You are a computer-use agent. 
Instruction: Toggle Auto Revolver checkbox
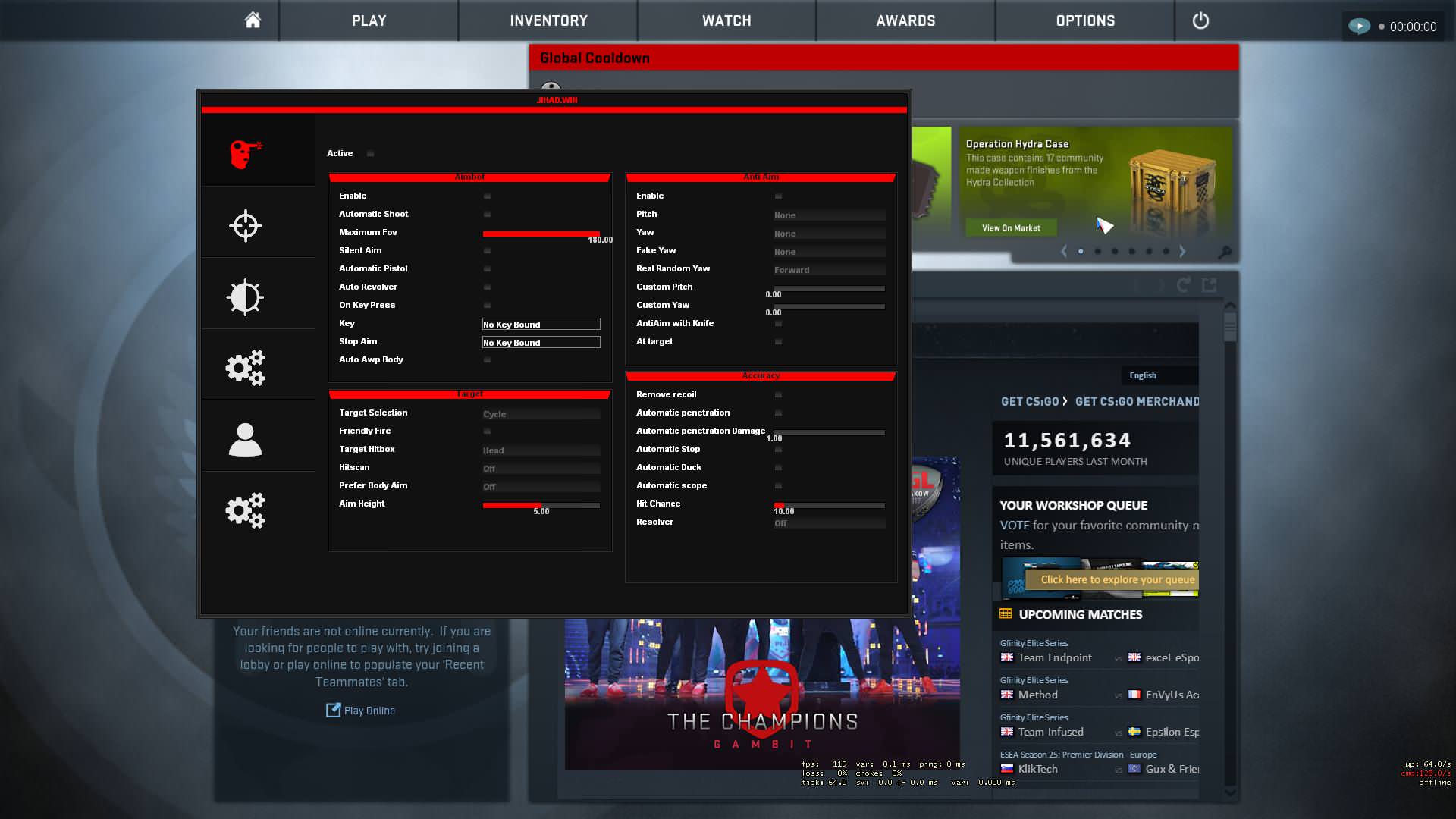(487, 287)
